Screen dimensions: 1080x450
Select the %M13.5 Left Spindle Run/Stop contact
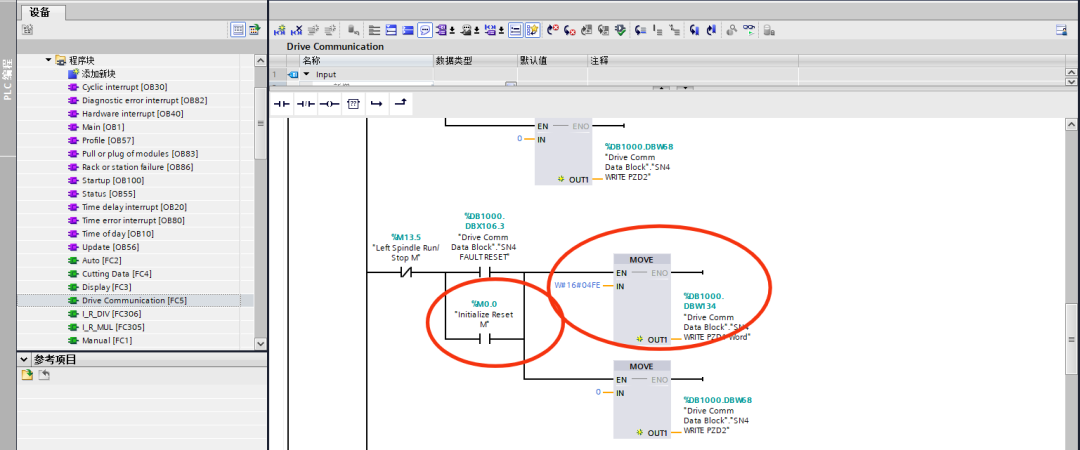tap(406, 272)
